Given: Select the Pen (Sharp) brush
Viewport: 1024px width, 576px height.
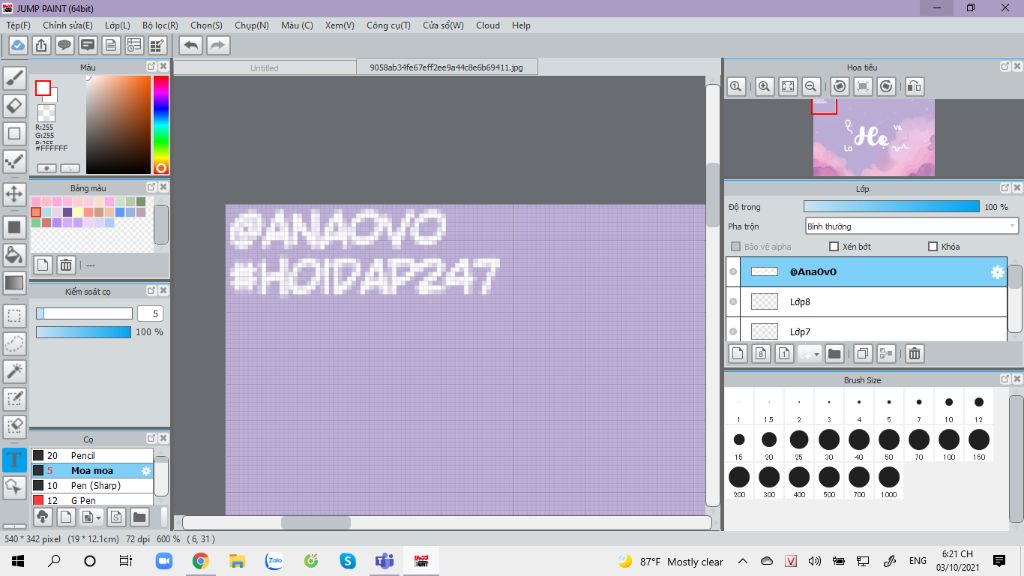Looking at the screenshot, I should point(92,485).
